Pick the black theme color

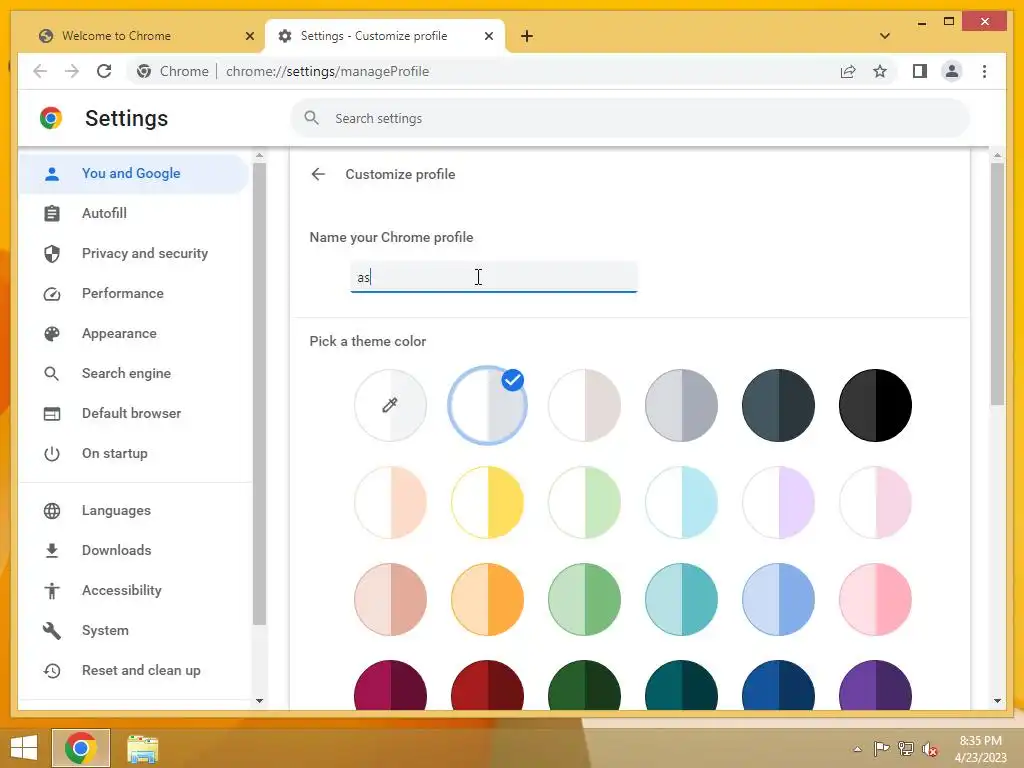[x=875, y=406]
